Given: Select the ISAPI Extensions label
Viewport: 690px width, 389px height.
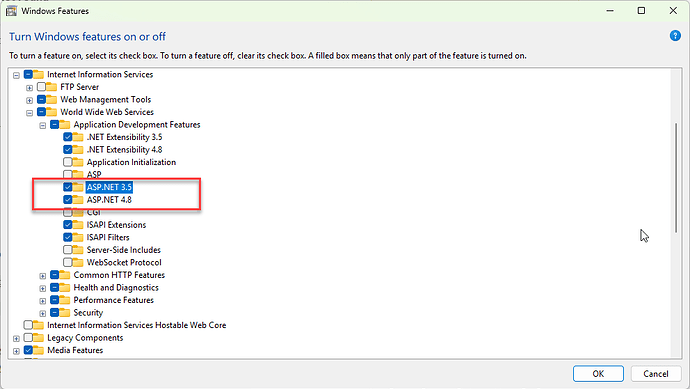Looking at the screenshot, I should [116, 225].
